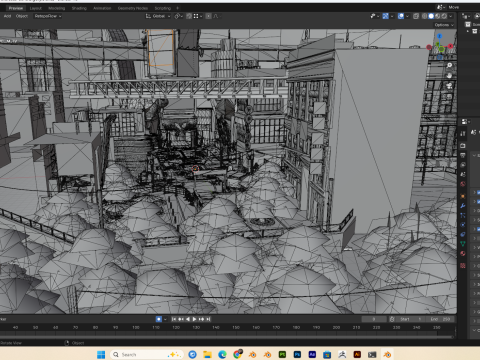Open the Object properties tab
The image size is (480, 360).
click(463, 196)
